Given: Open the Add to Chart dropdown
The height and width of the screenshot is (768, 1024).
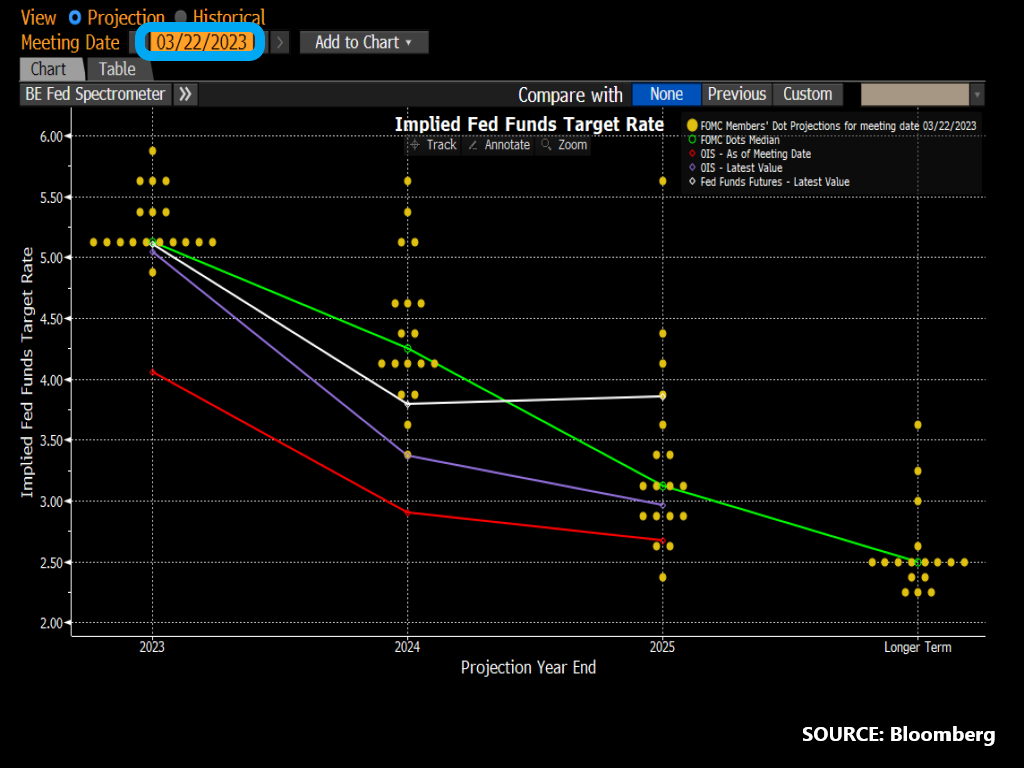Looking at the screenshot, I should tap(364, 42).
